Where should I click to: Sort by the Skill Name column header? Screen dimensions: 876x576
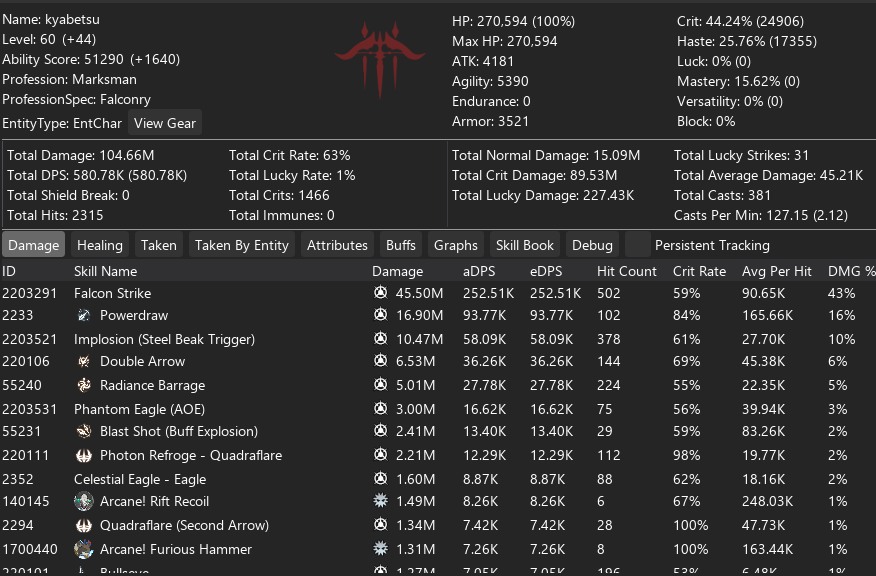pos(106,271)
